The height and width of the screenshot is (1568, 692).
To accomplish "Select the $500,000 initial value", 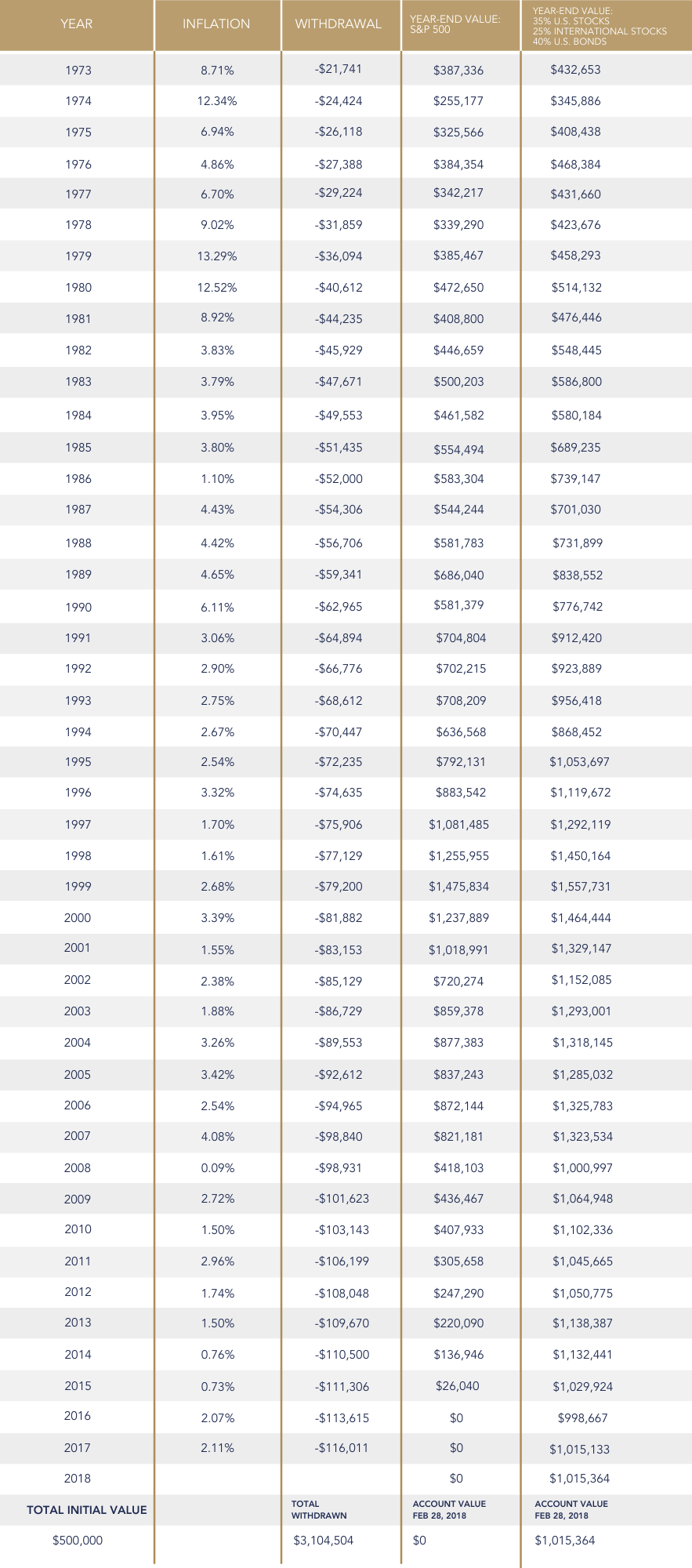I will (78, 1541).
